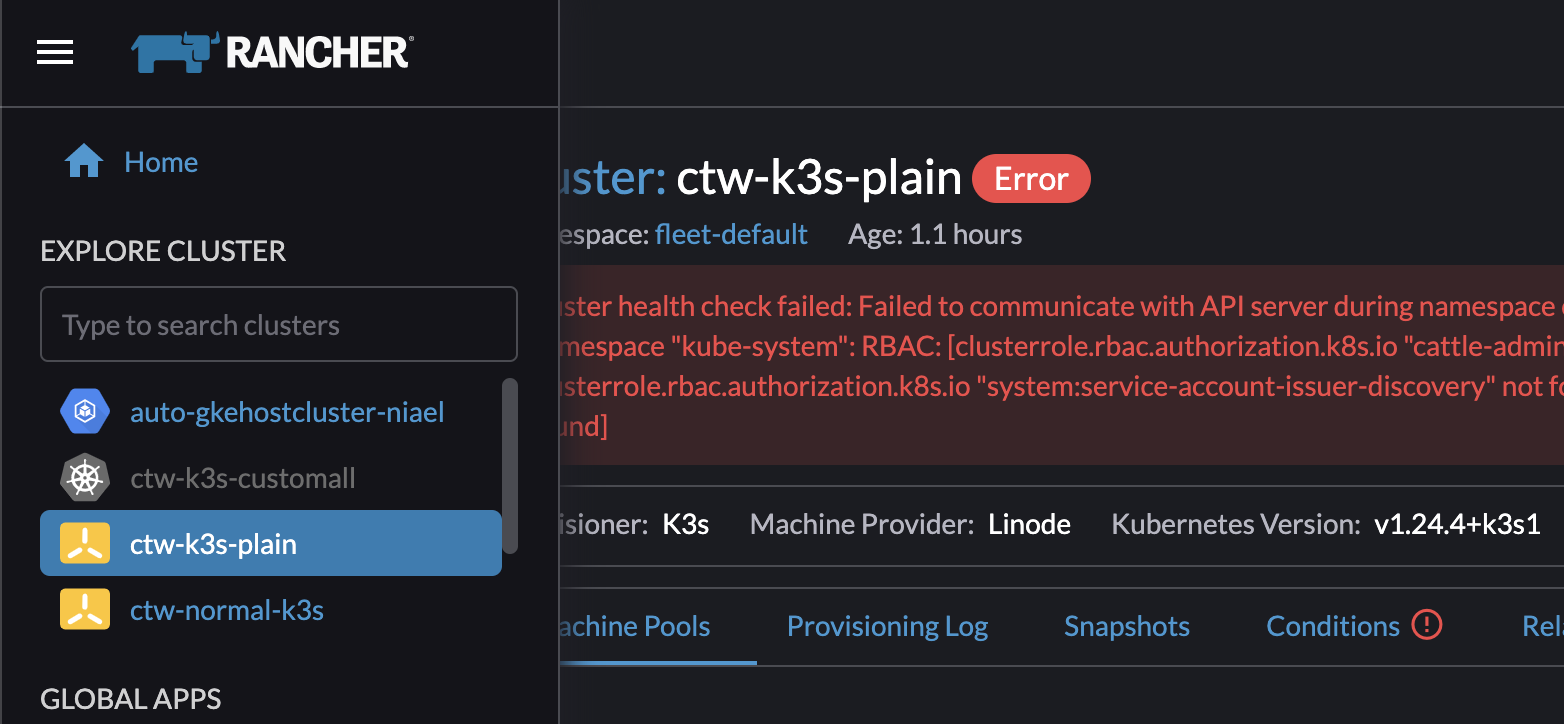Image resolution: width=1564 pixels, height=724 pixels.
Task: Click the cluster search input field
Action: point(278,324)
